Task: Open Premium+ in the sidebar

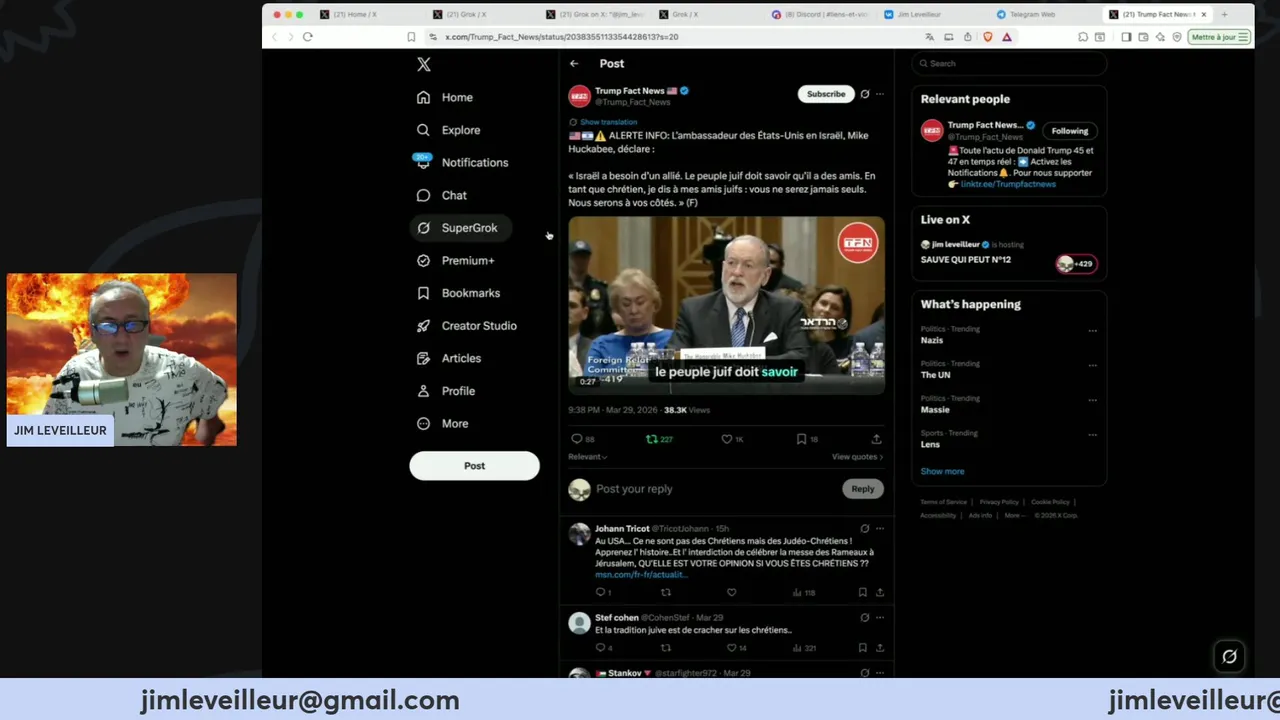Action: point(456,260)
